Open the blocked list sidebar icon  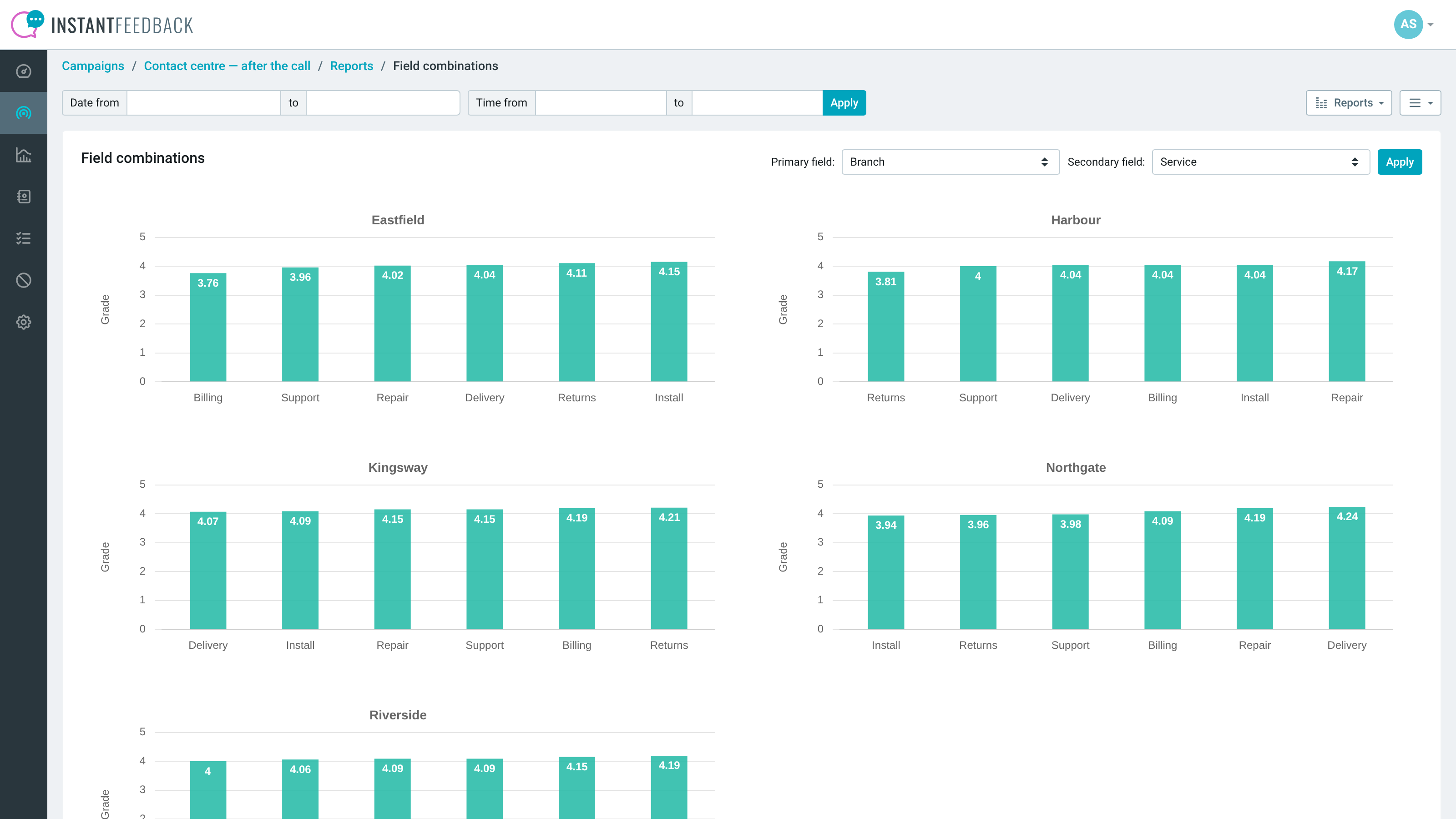point(23,280)
